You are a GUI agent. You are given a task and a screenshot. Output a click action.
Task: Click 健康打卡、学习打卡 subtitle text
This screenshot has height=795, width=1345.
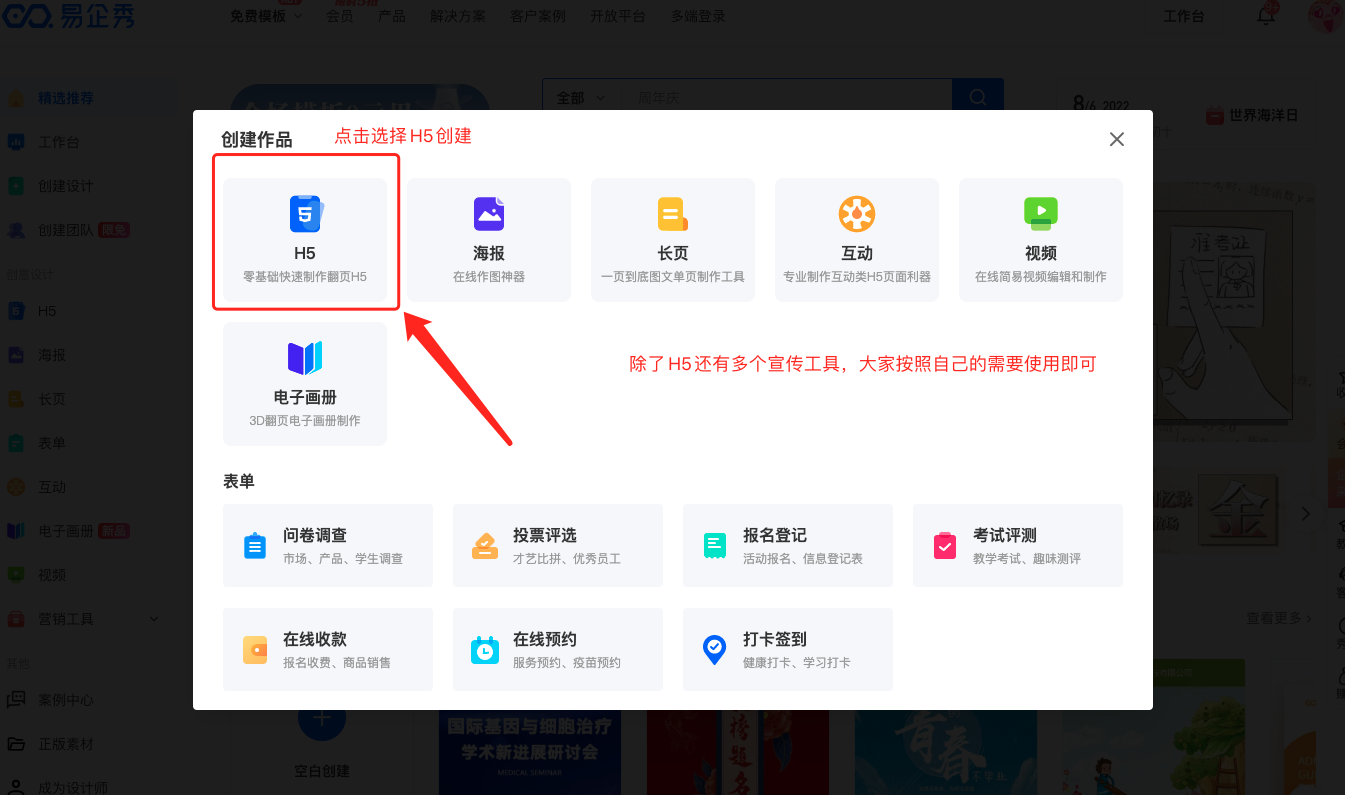797,663
